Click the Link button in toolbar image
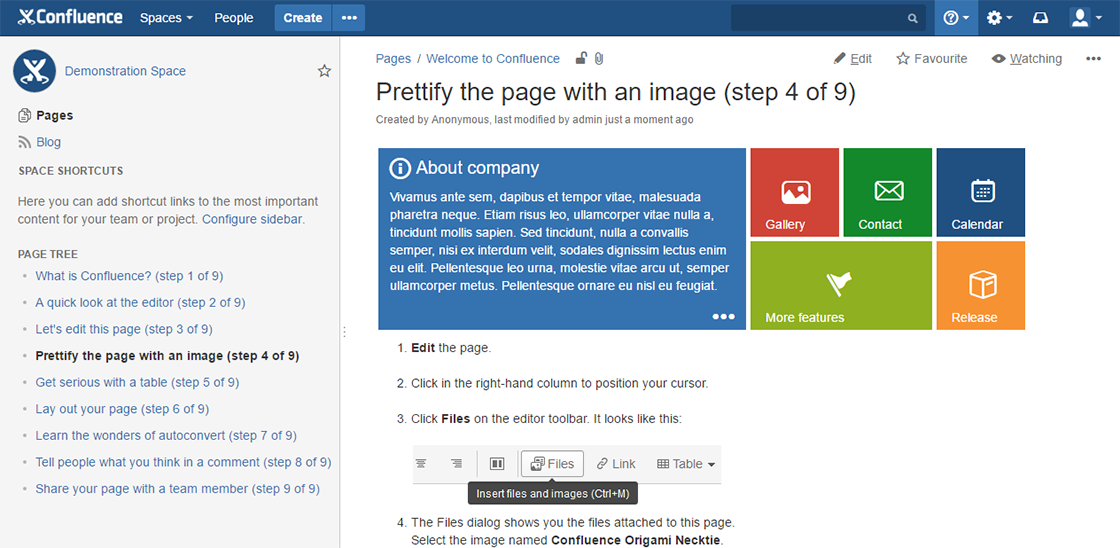The image size is (1120, 548). 616,464
